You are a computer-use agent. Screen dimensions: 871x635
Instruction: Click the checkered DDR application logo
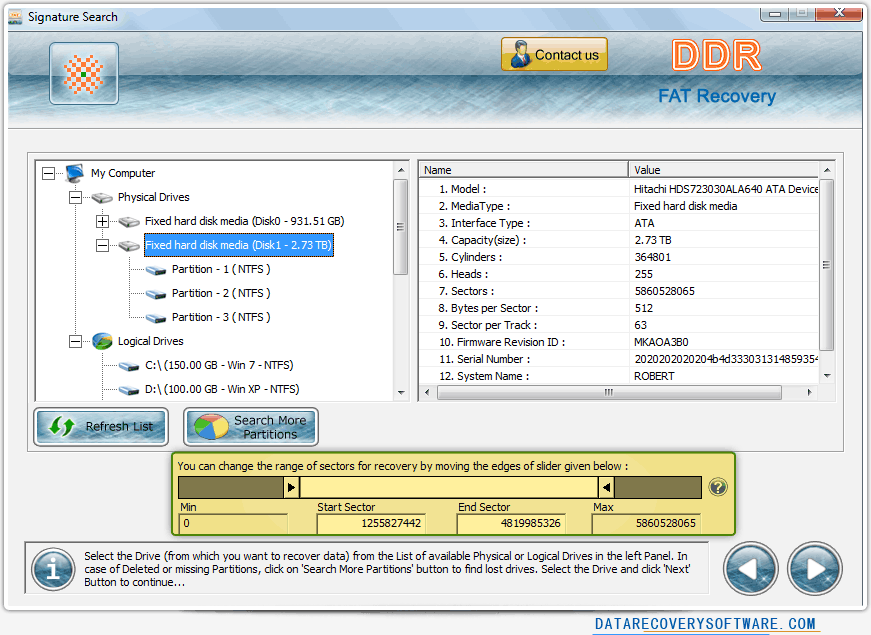[x=83, y=72]
